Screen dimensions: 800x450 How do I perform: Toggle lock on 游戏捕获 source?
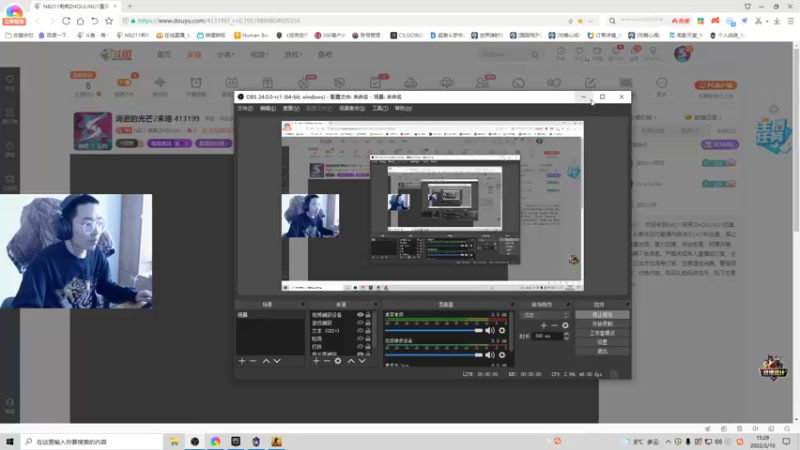coord(368,322)
